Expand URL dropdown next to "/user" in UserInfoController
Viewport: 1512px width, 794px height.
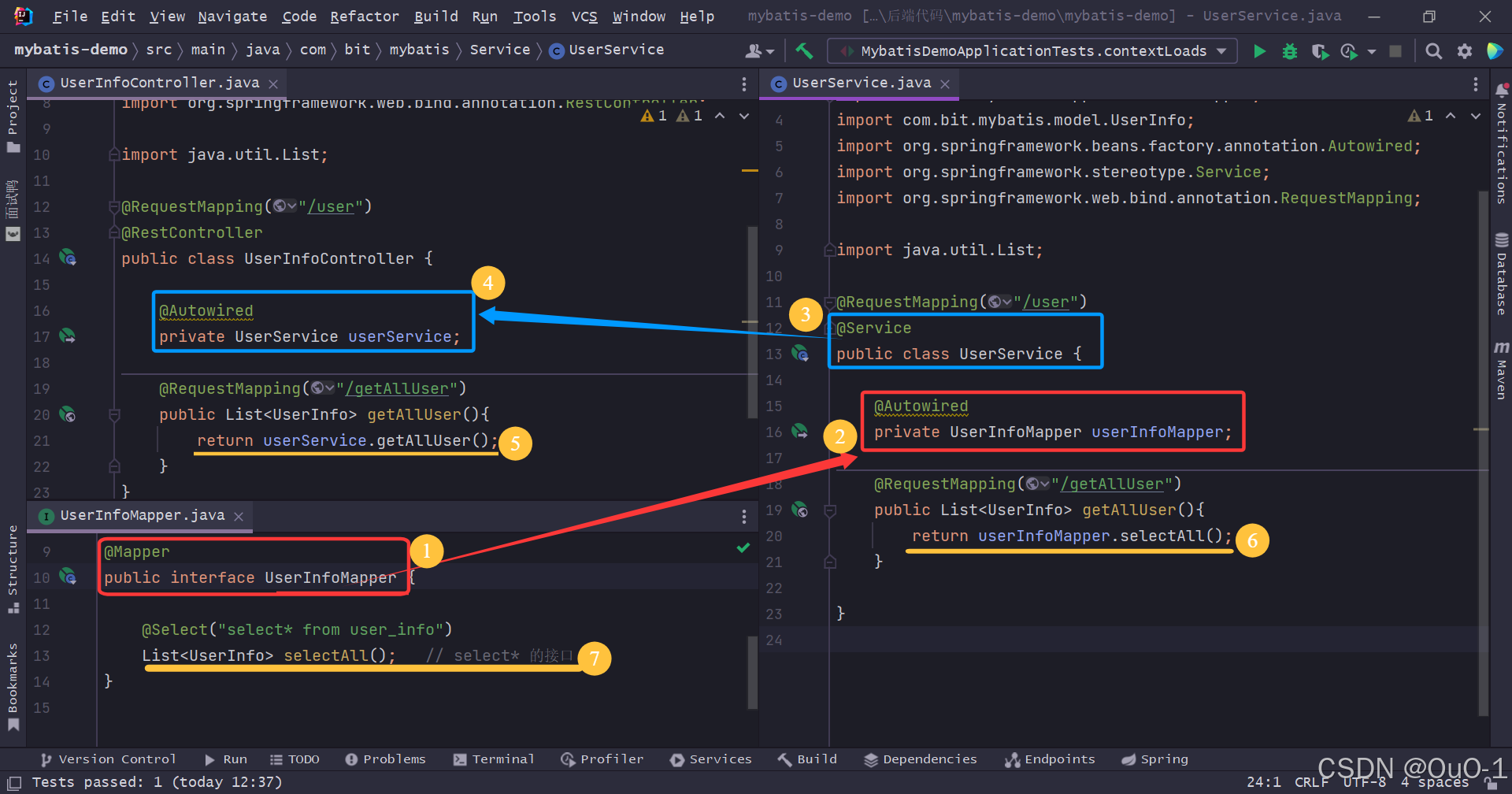tap(284, 206)
